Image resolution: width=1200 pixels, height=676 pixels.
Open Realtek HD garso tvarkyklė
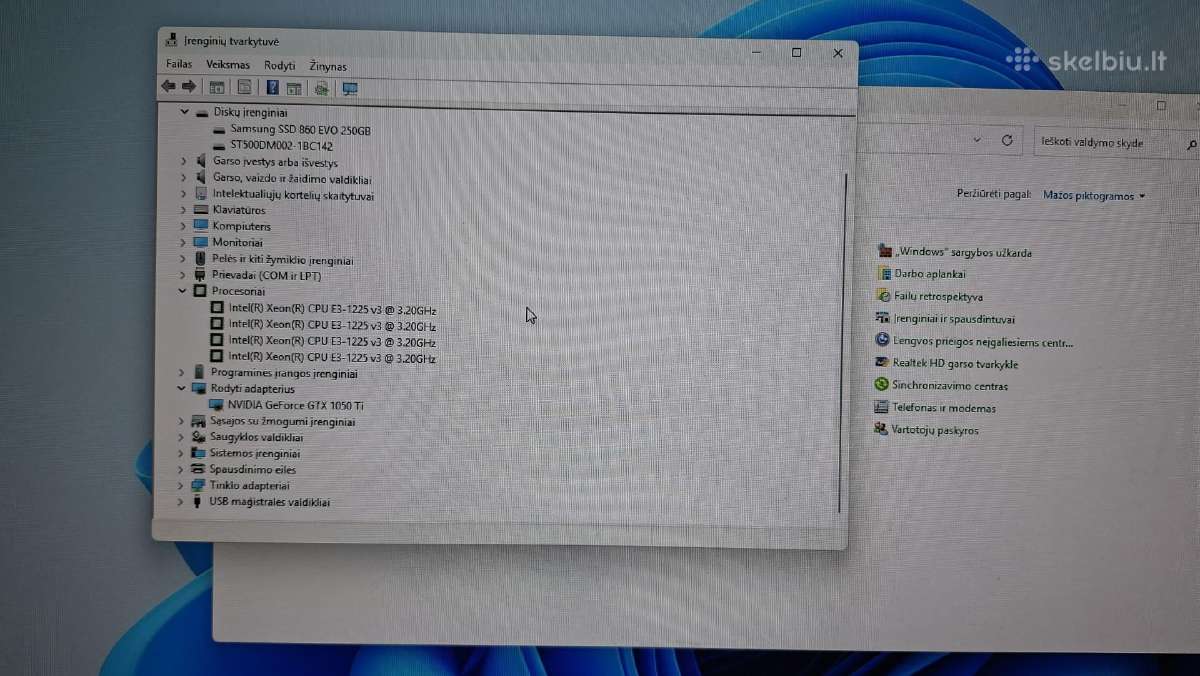955,364
